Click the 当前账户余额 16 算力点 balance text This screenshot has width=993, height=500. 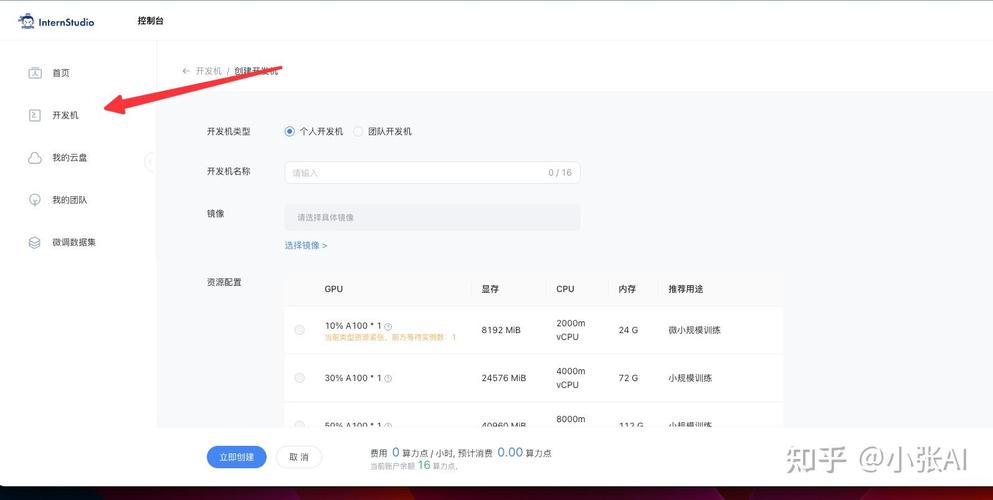click(414, 465)
